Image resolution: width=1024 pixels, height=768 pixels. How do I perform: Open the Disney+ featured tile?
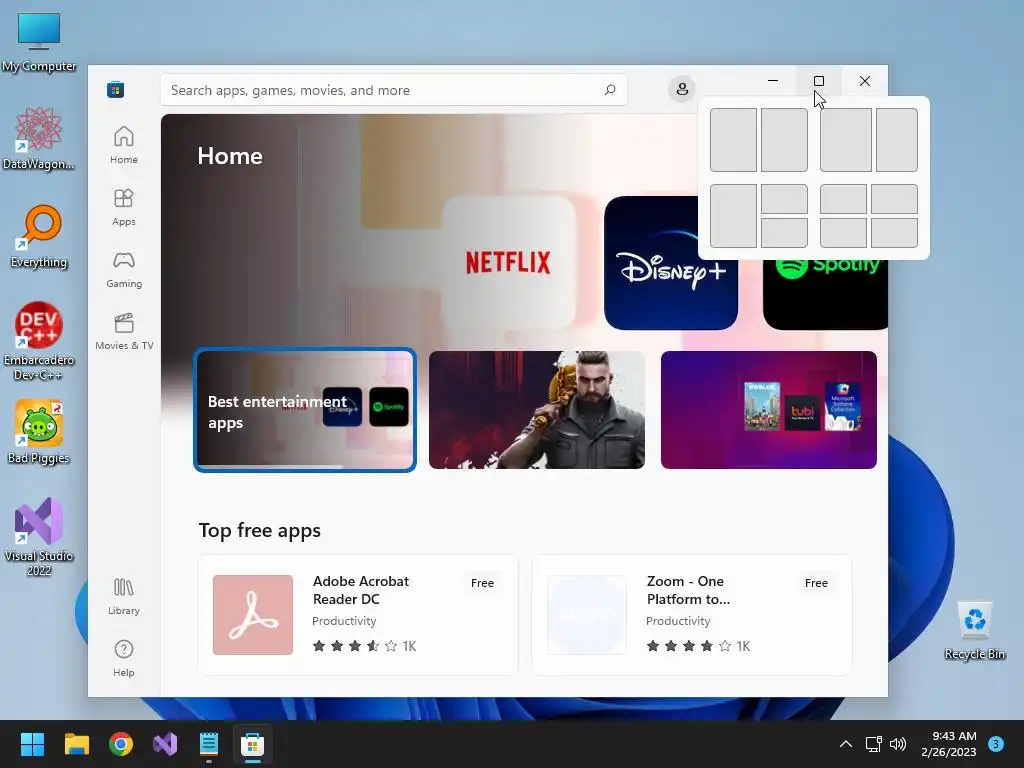[671, 263]
